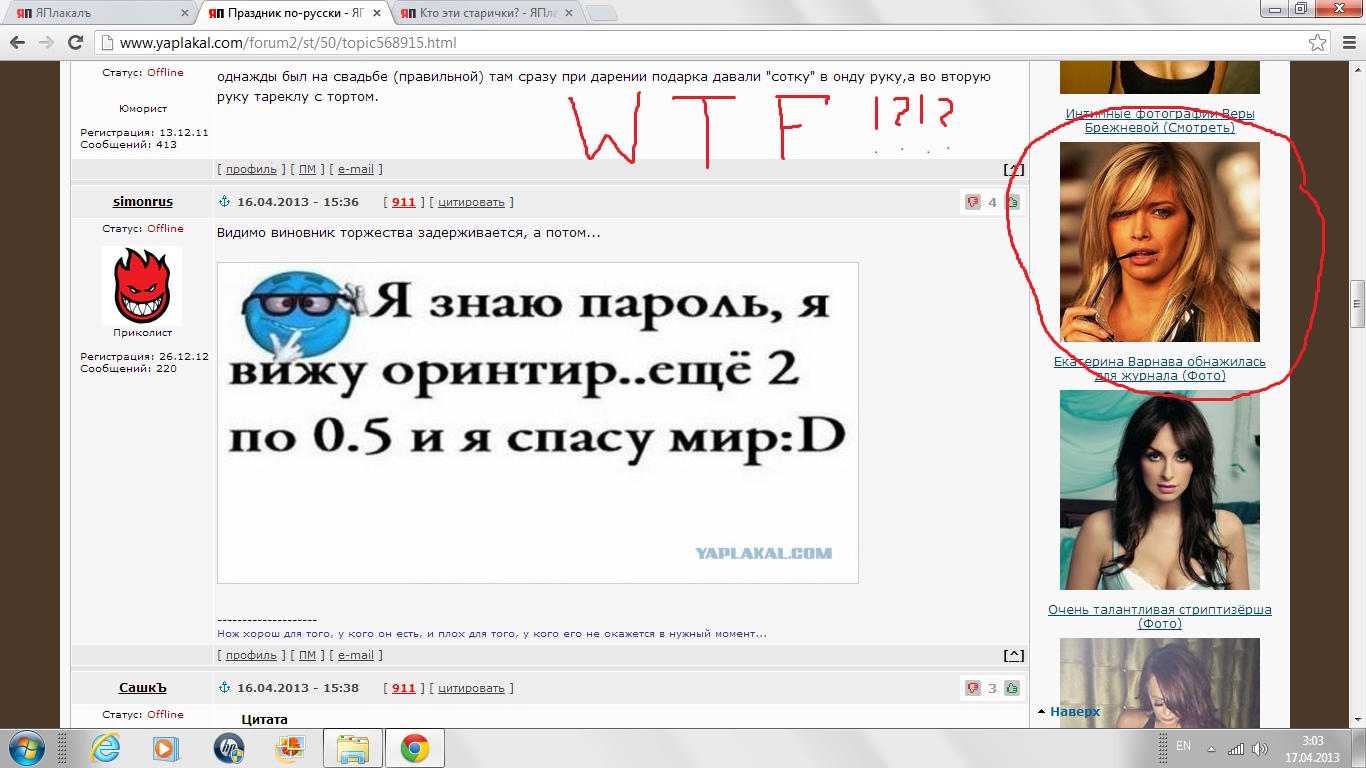Click the thumbs-down icon on simonrus's post

(972, 202)
